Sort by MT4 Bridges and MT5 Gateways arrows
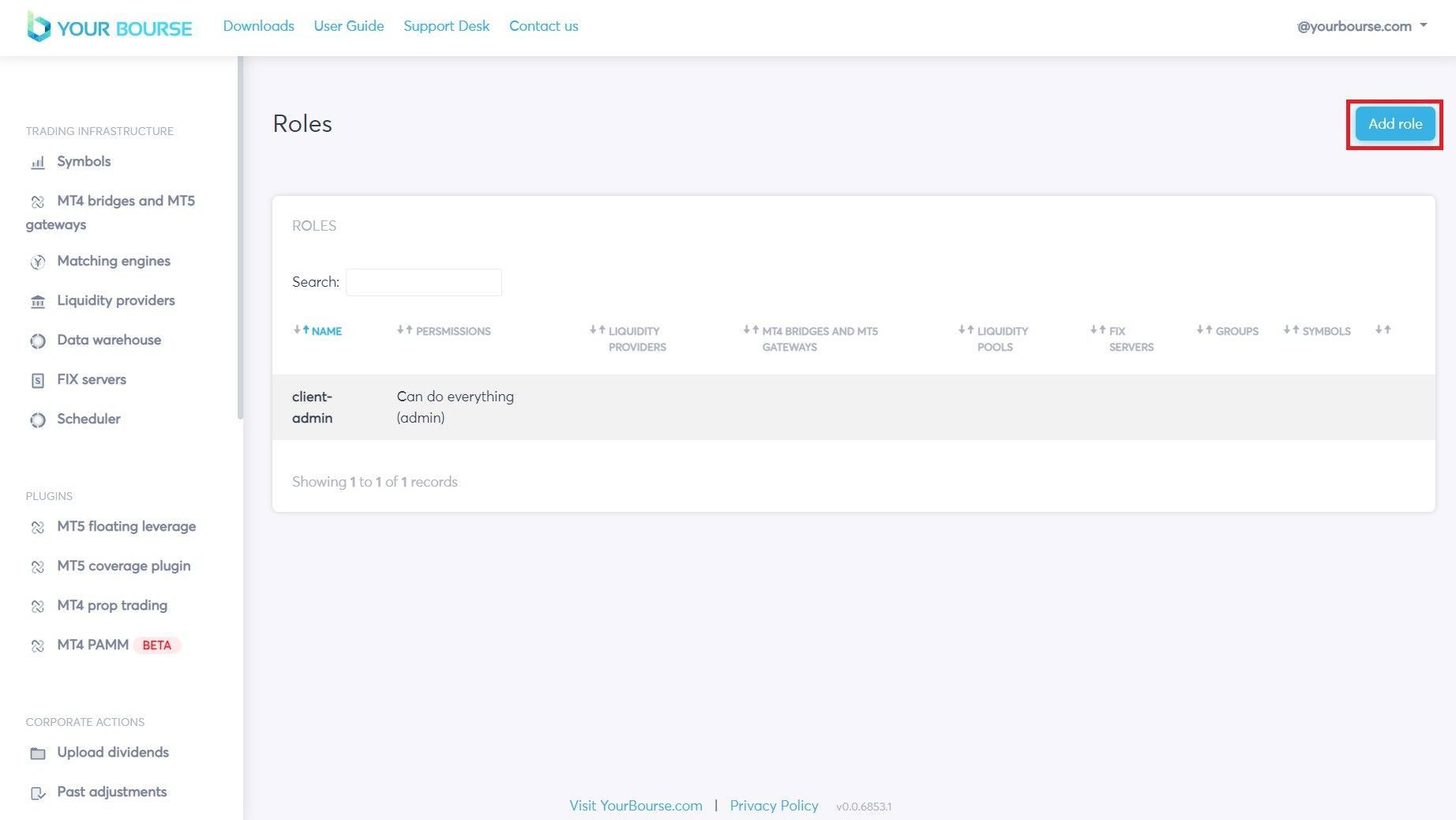1456x820 pixels. click(751, 330)
